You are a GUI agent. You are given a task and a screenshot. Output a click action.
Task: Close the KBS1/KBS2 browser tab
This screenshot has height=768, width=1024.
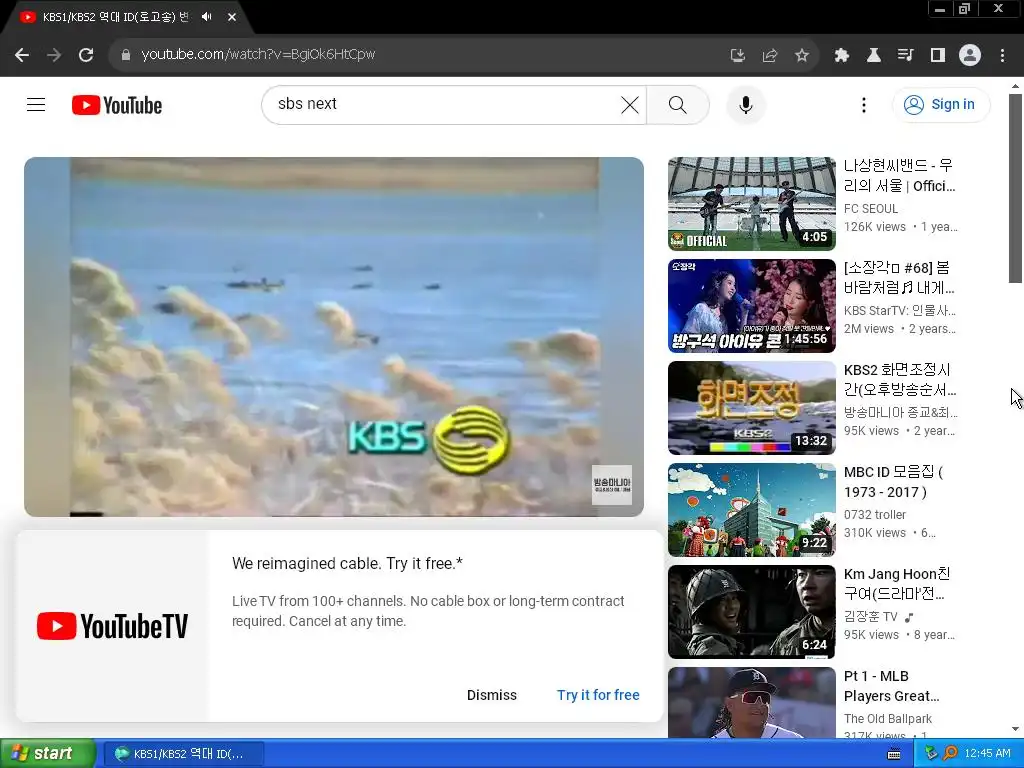coord(232,17)
